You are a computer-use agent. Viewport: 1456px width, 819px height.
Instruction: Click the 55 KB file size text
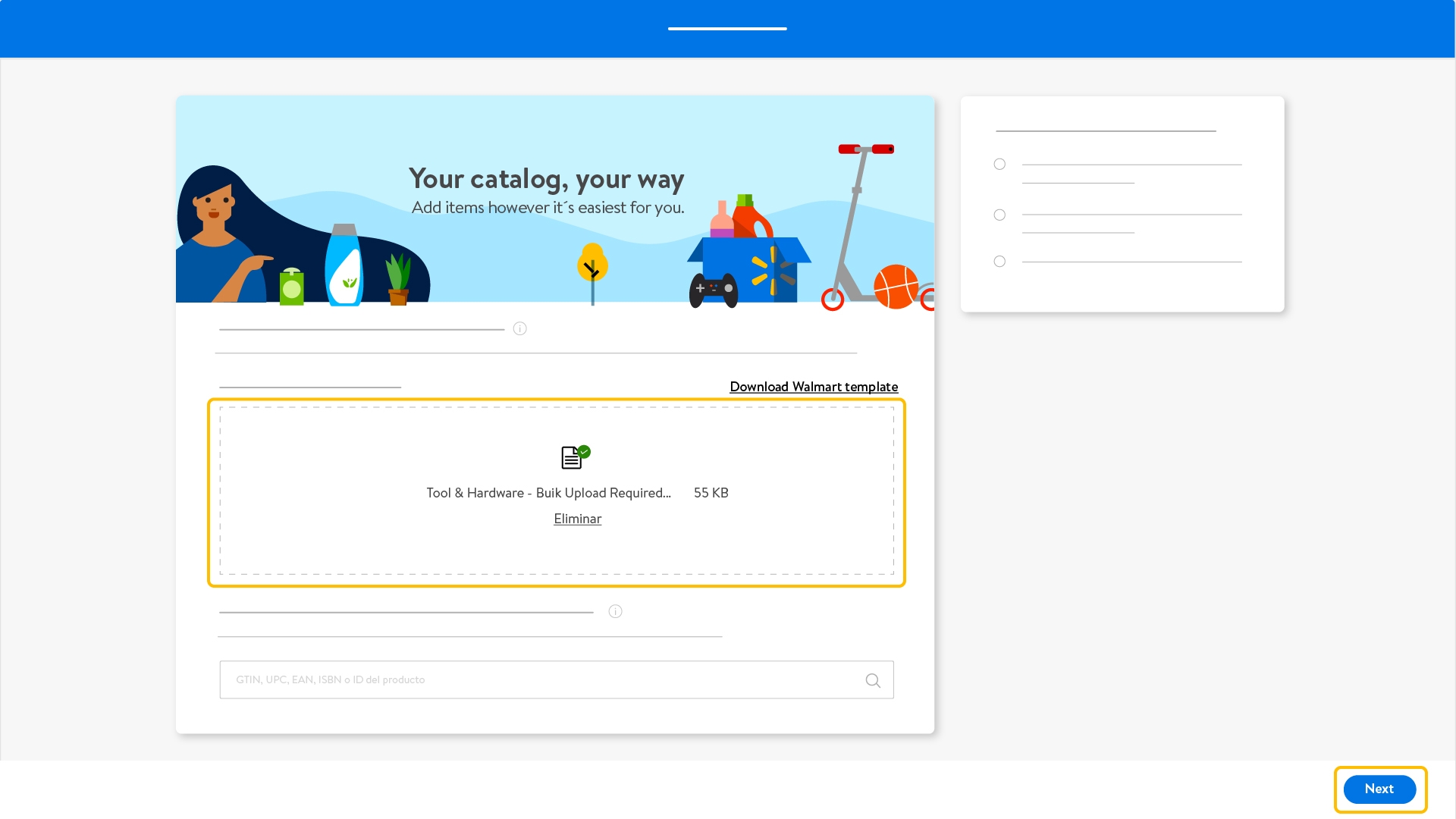coord(711,493)
